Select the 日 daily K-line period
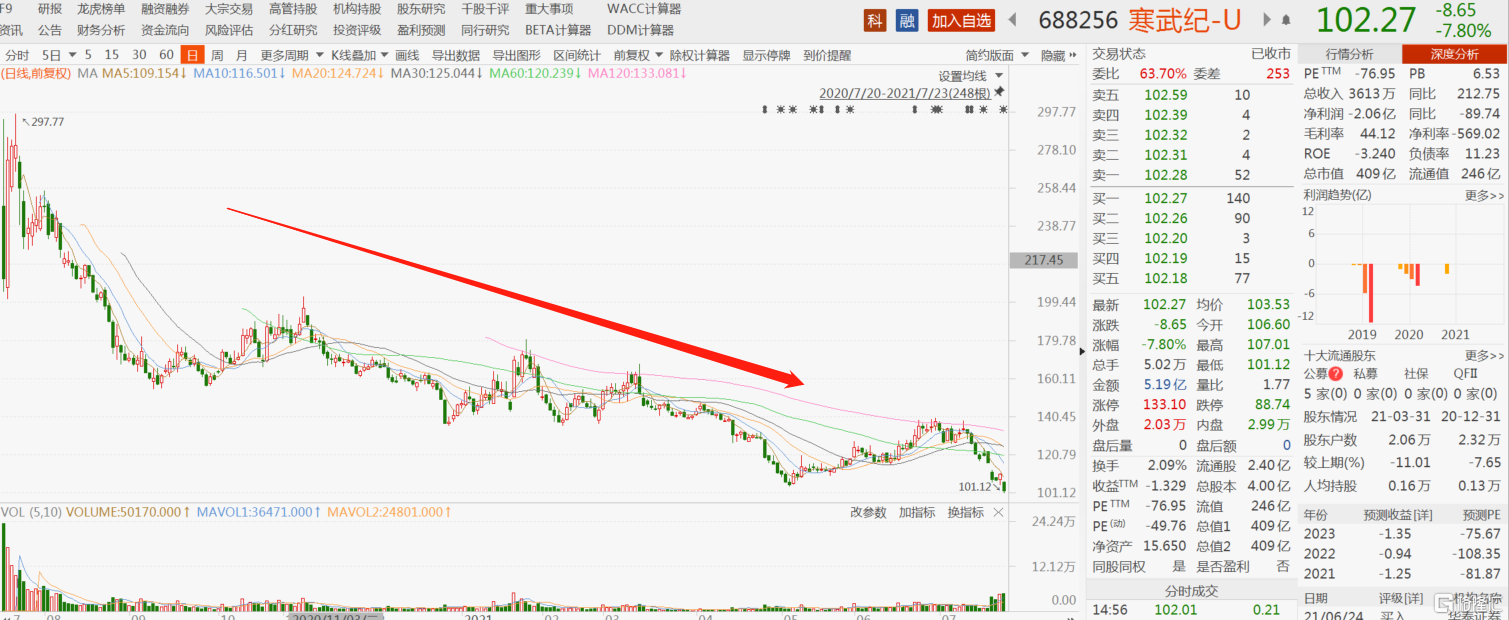 click(x=191, y=56)
